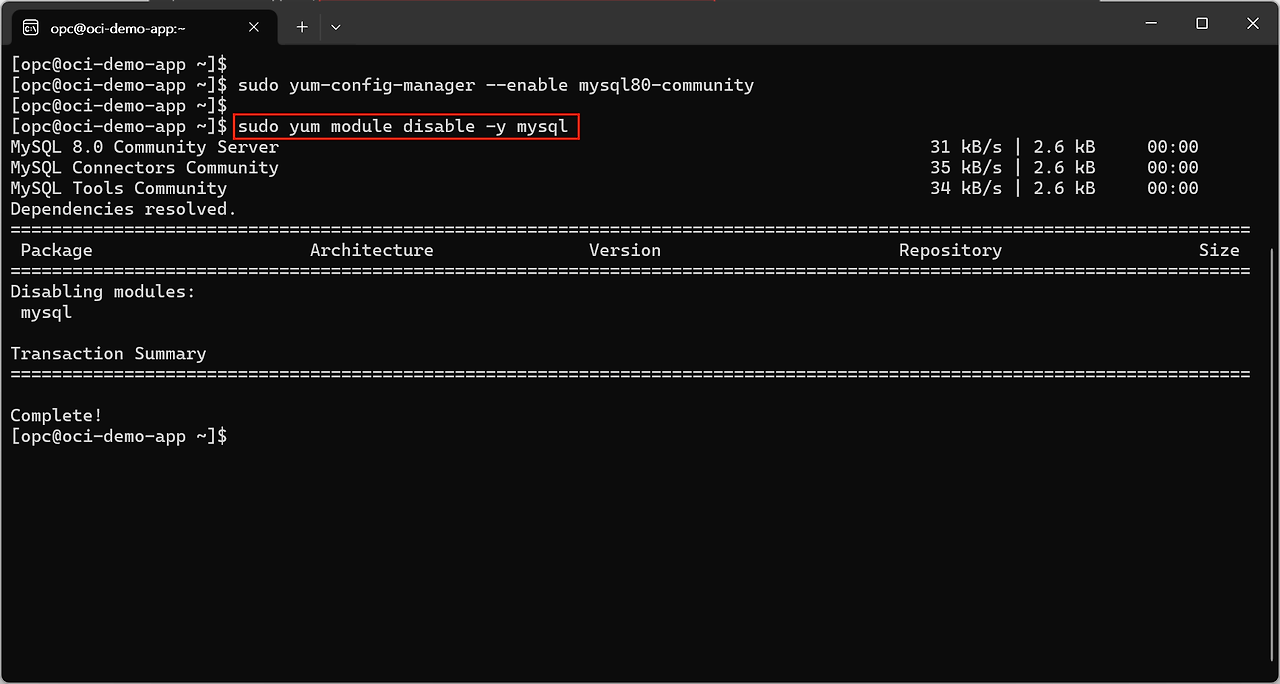Maximize the terminal window

(1202, 24)
